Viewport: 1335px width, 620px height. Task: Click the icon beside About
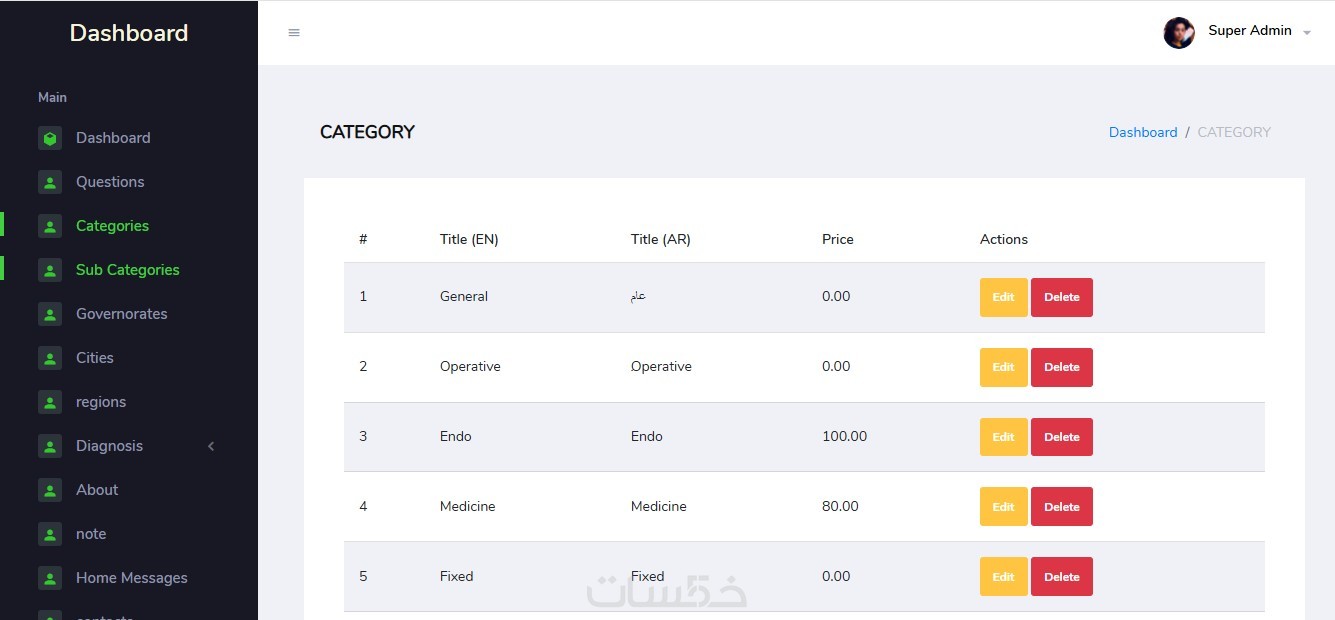(50, 490)
